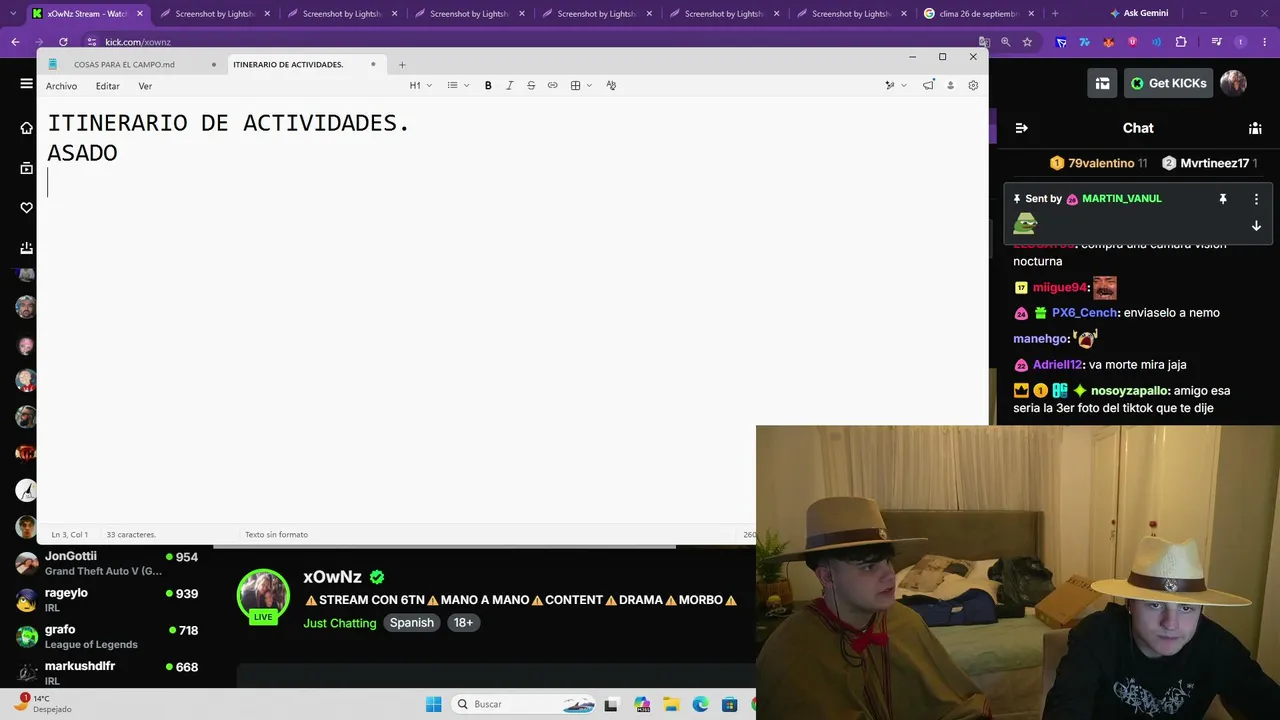Open the weather widget showing 14°C
The image size is (1280, 720).
click(x=45, y=704)
